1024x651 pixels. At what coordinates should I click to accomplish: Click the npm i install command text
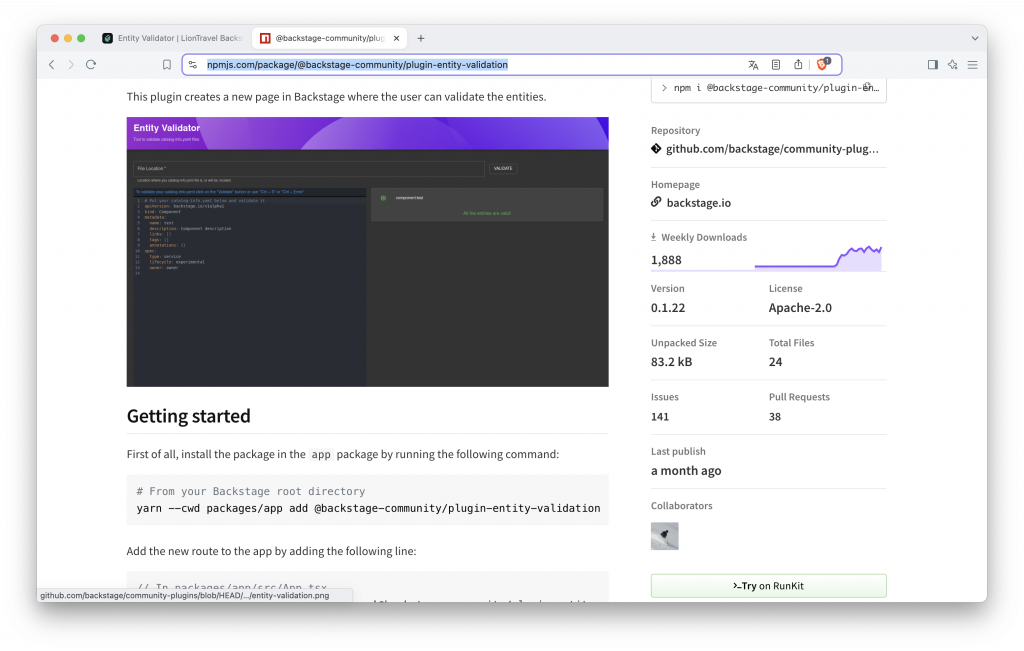tap(776, 87)
